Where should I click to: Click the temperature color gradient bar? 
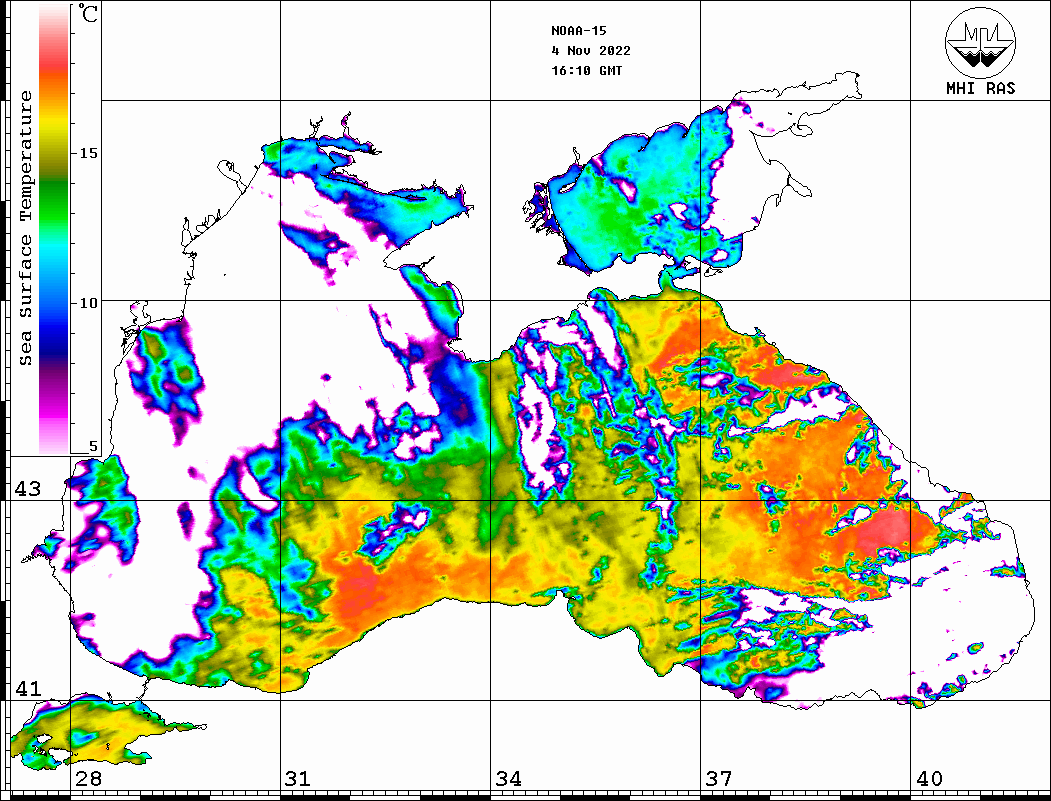[54, 229]
